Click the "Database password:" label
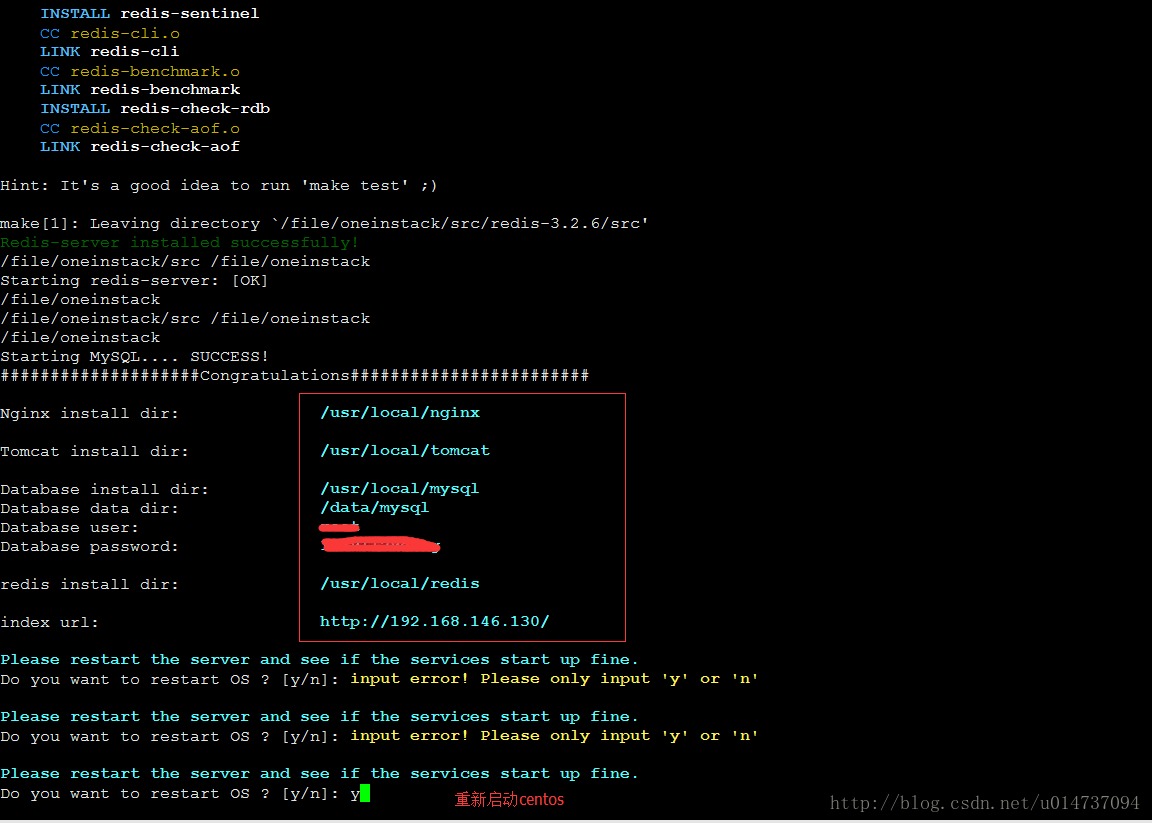 tap(90, 547)
